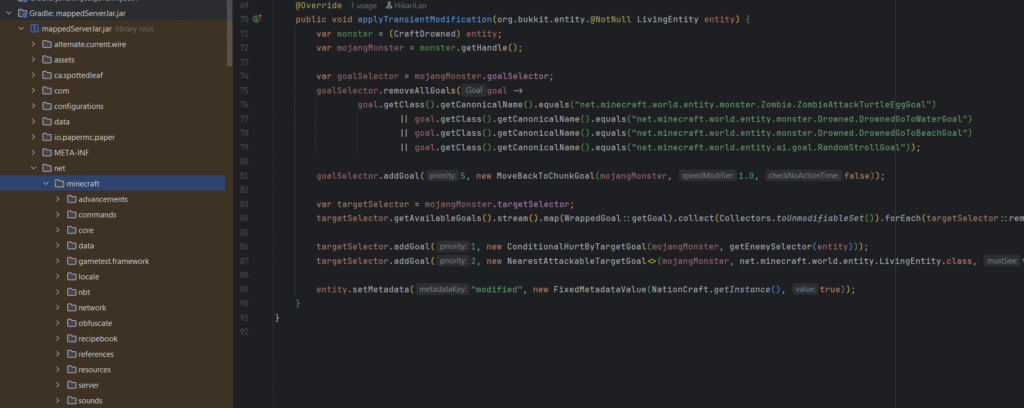
Task: Click the folder icon of the minecraft package
Action: click(59, 183)
